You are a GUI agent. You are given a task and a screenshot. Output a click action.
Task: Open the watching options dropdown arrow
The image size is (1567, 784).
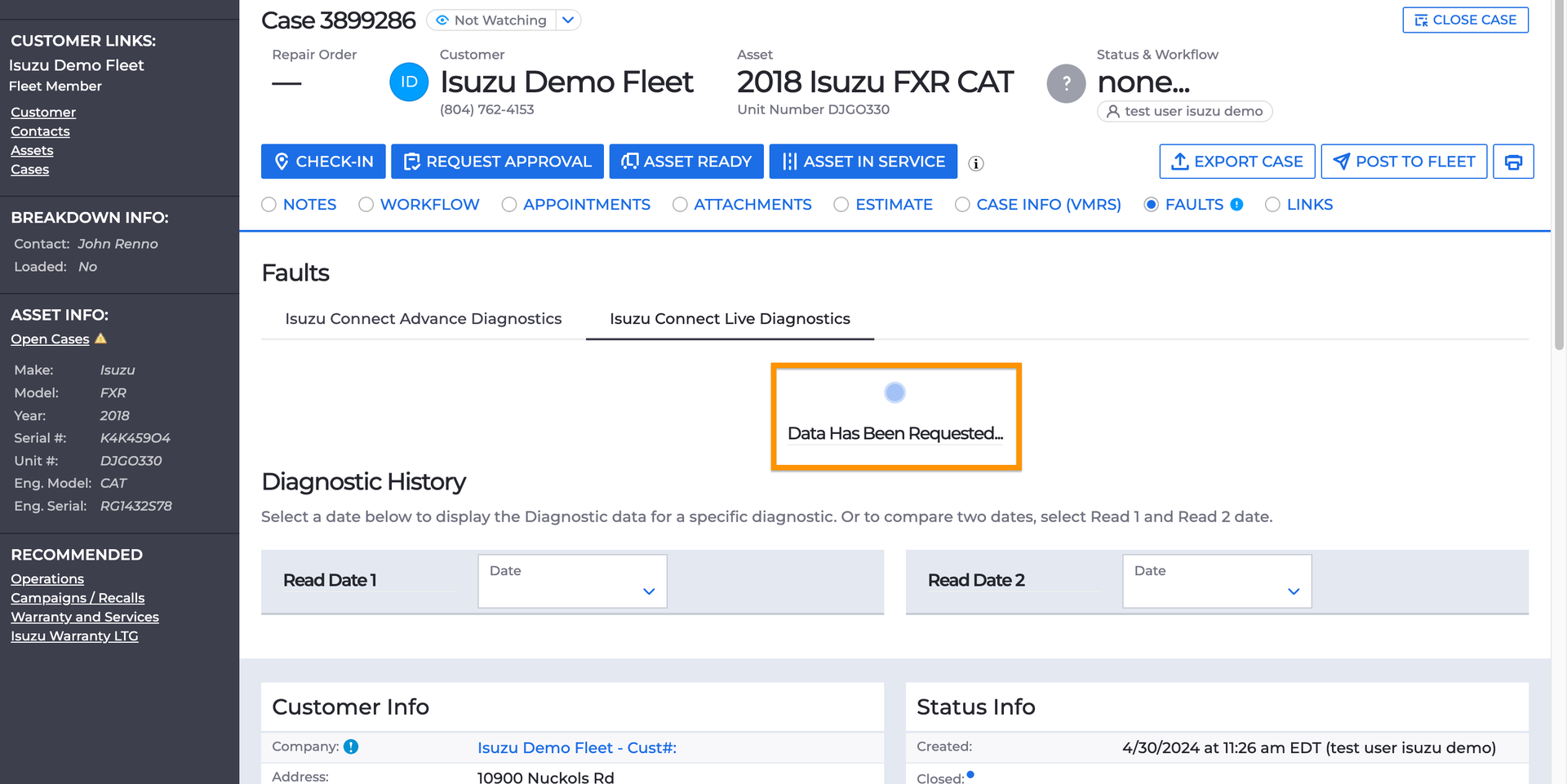[x=568, y=20]
